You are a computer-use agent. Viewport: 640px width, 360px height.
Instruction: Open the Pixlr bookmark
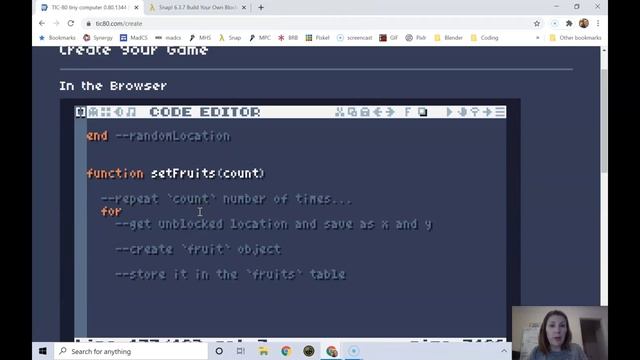point(416,38)
